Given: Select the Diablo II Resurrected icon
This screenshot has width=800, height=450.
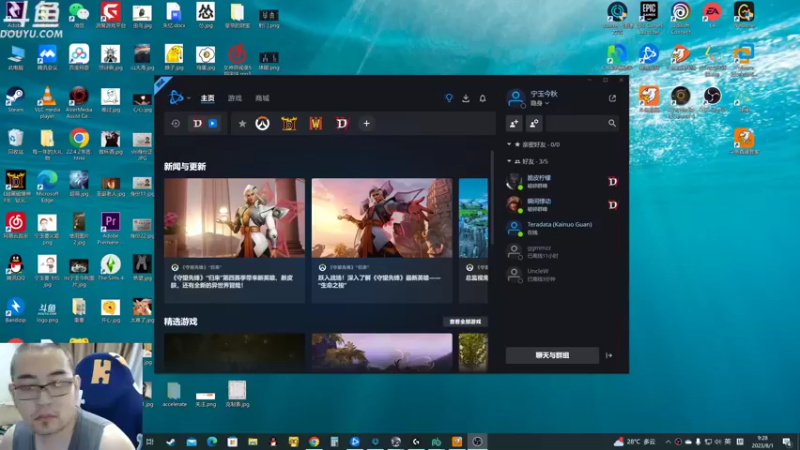Looking at the screenshot, I should 289,123.
